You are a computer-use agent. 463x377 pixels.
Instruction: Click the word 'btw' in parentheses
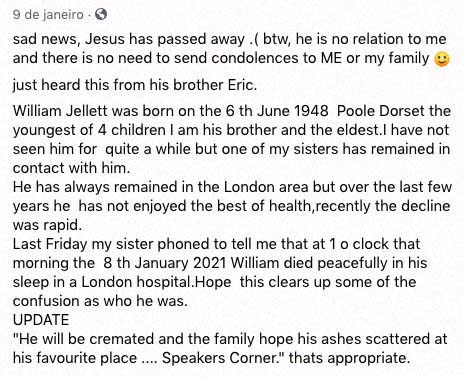click(276, 39)
